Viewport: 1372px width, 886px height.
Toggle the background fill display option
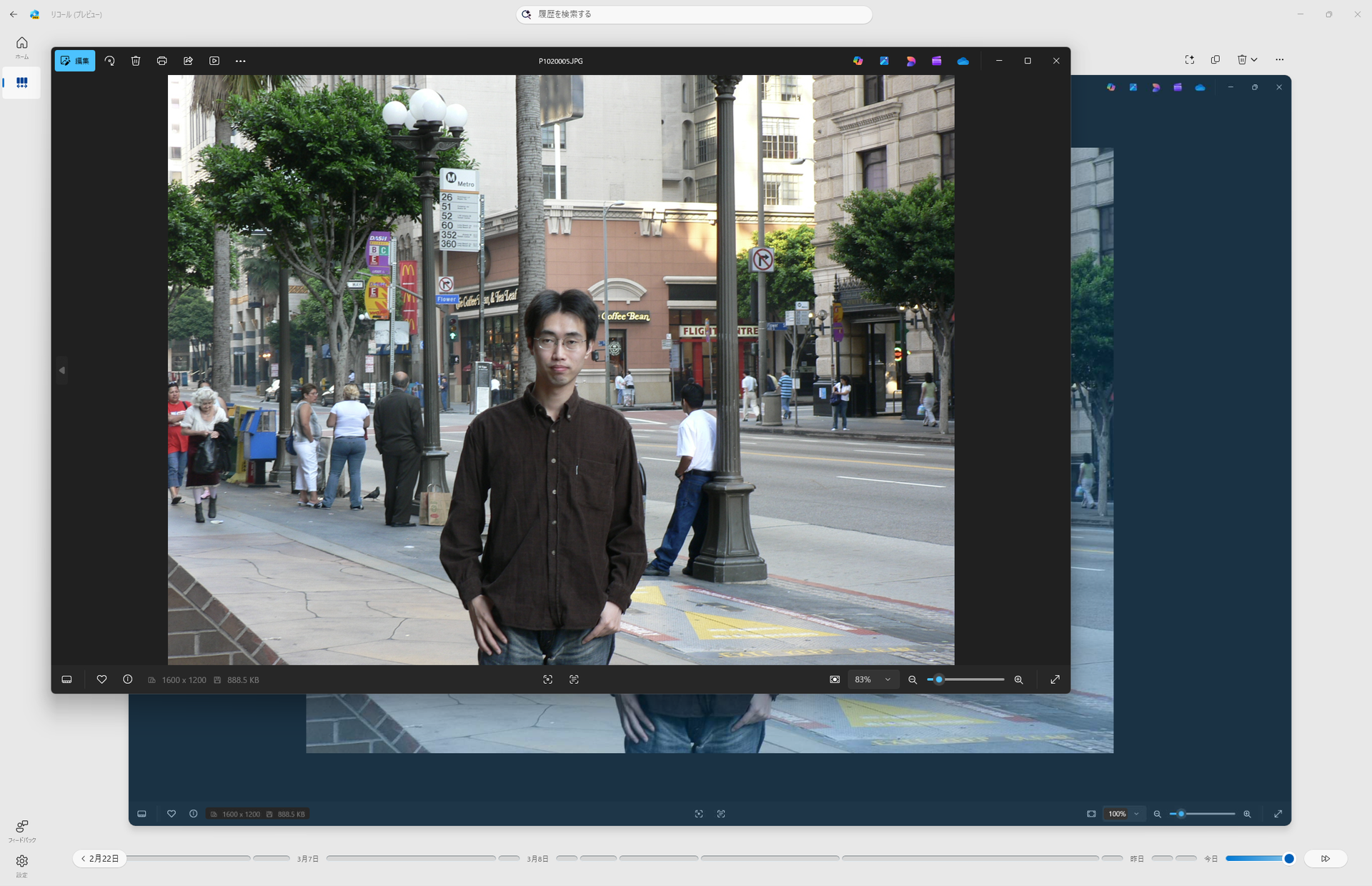834,680
